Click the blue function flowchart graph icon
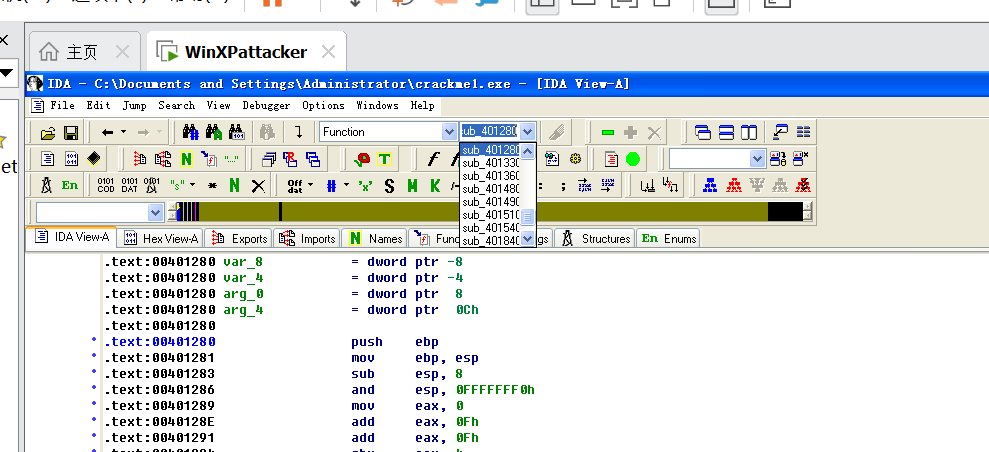The image size is (989, 452). [711, 185]
